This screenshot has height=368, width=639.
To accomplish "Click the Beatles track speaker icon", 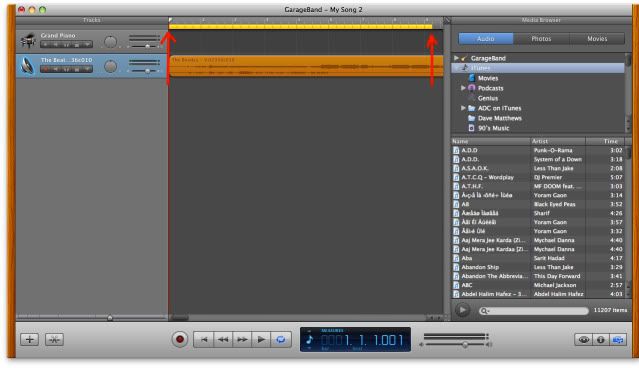I will 28,66.
